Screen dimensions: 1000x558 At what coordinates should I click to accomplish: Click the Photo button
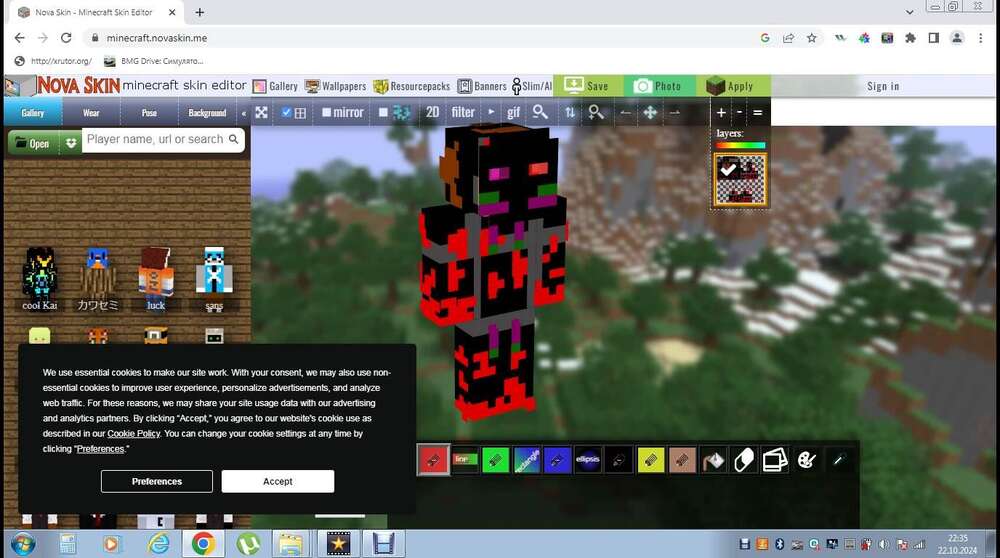(661, 86)
